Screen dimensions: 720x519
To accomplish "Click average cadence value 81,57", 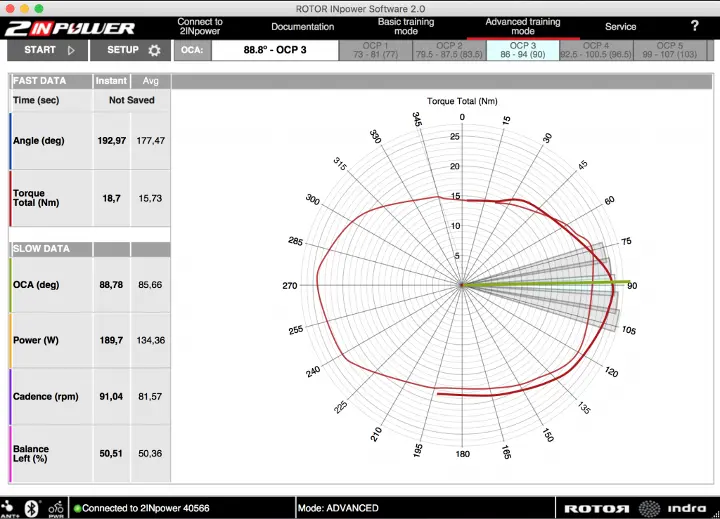I will [150, 396].
